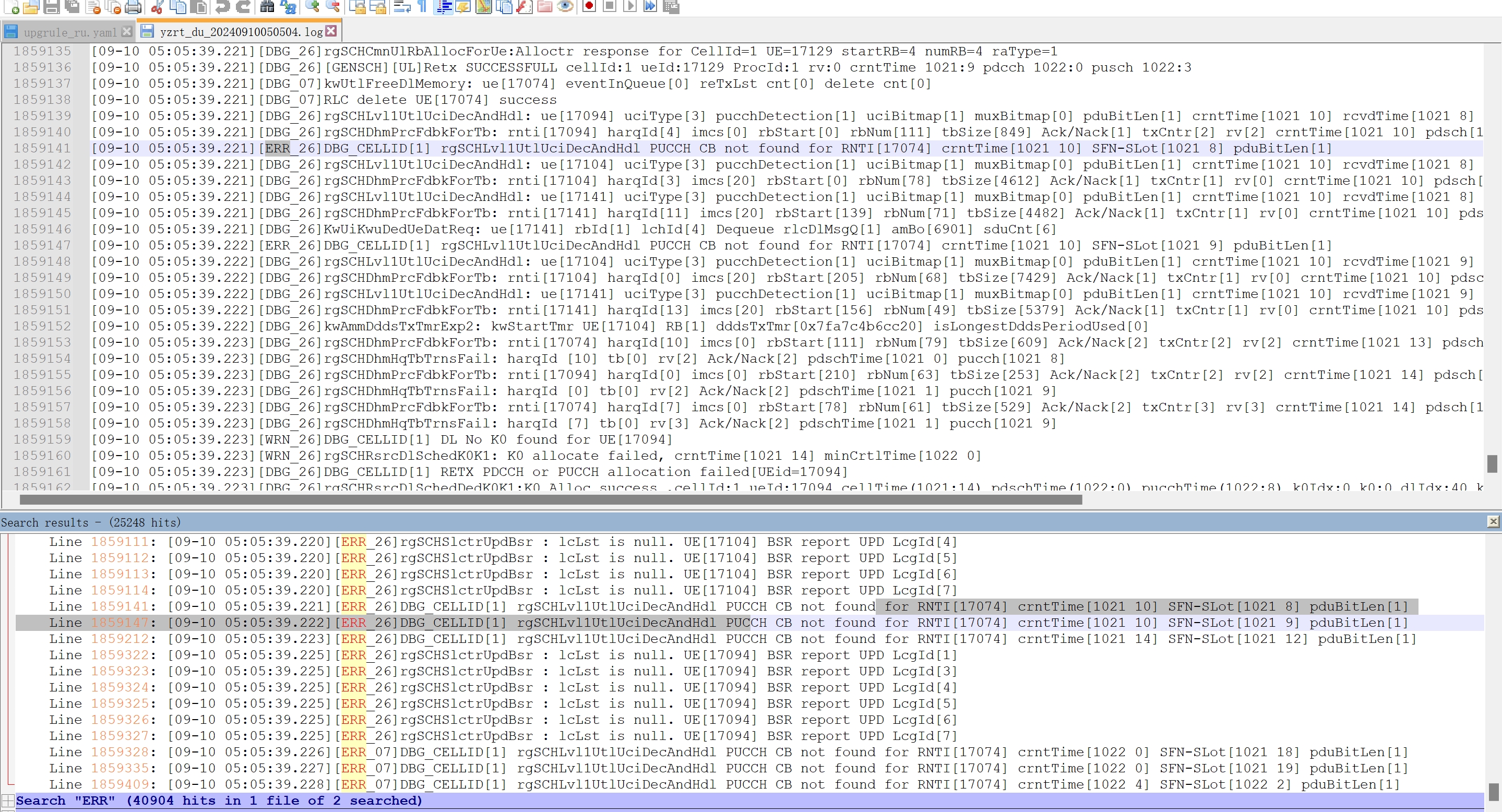Click editor line 1859146 KwUiKwuDedUeDatReq text

[574, 229]
